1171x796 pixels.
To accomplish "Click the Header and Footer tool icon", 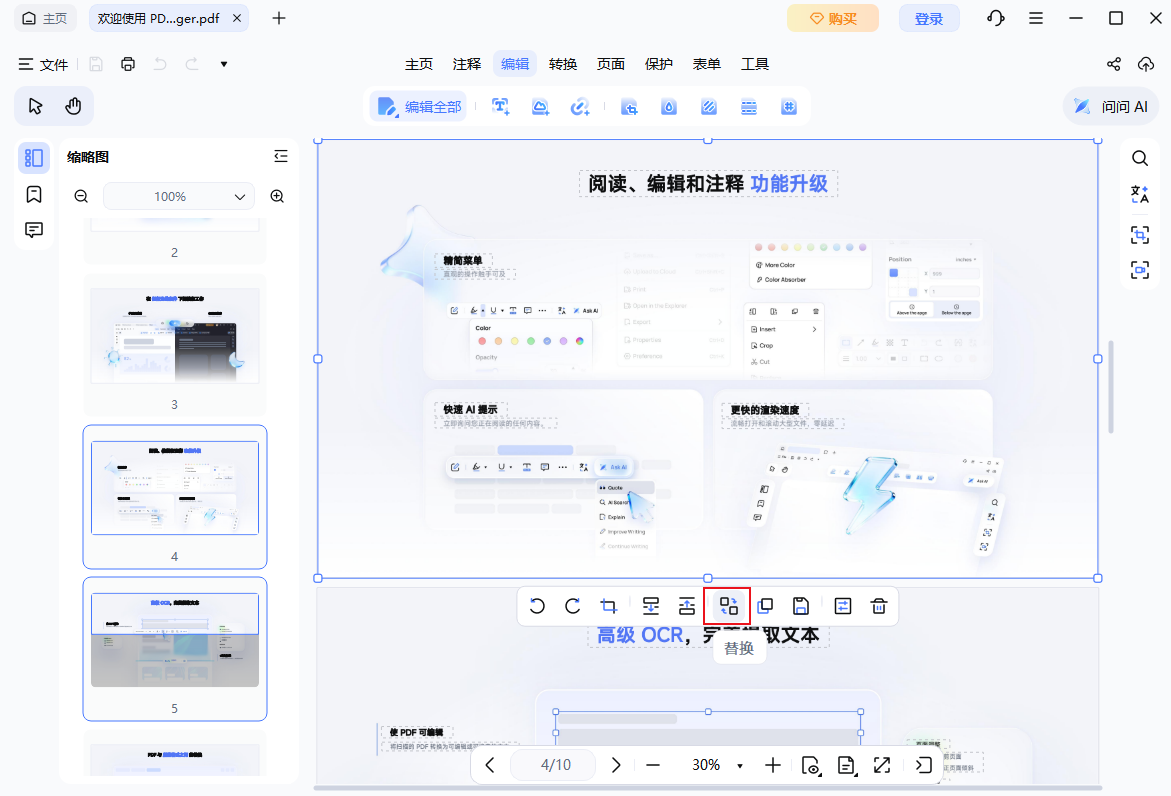I will click(749, 107).
